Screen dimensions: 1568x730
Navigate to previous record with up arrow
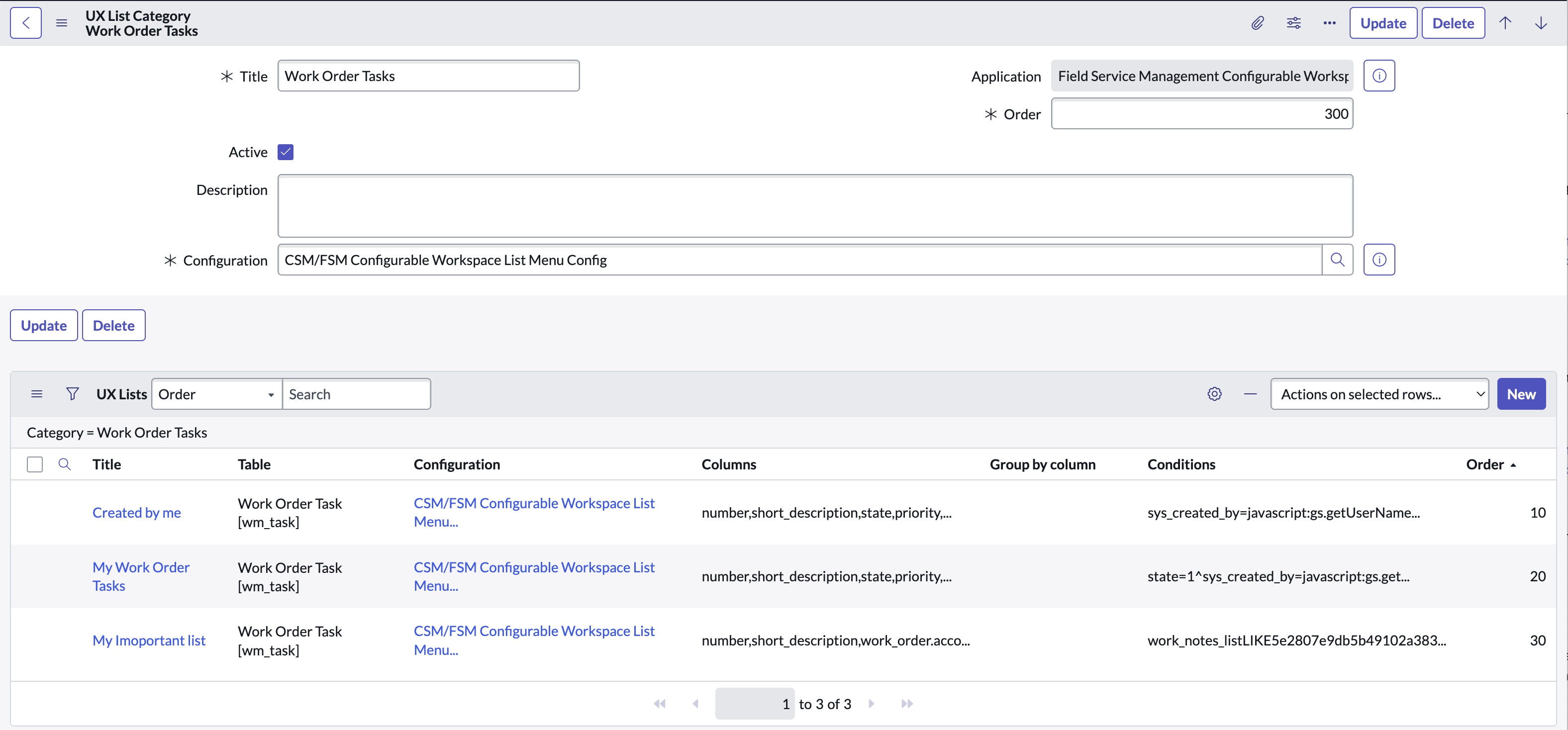(1506, 22)
